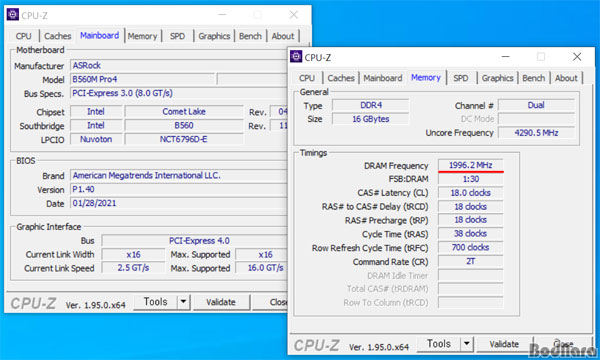The width and height of the screenshot is (600, 360).
Task: Click Validate in the Mainboard window
Action: coord(221,302)
